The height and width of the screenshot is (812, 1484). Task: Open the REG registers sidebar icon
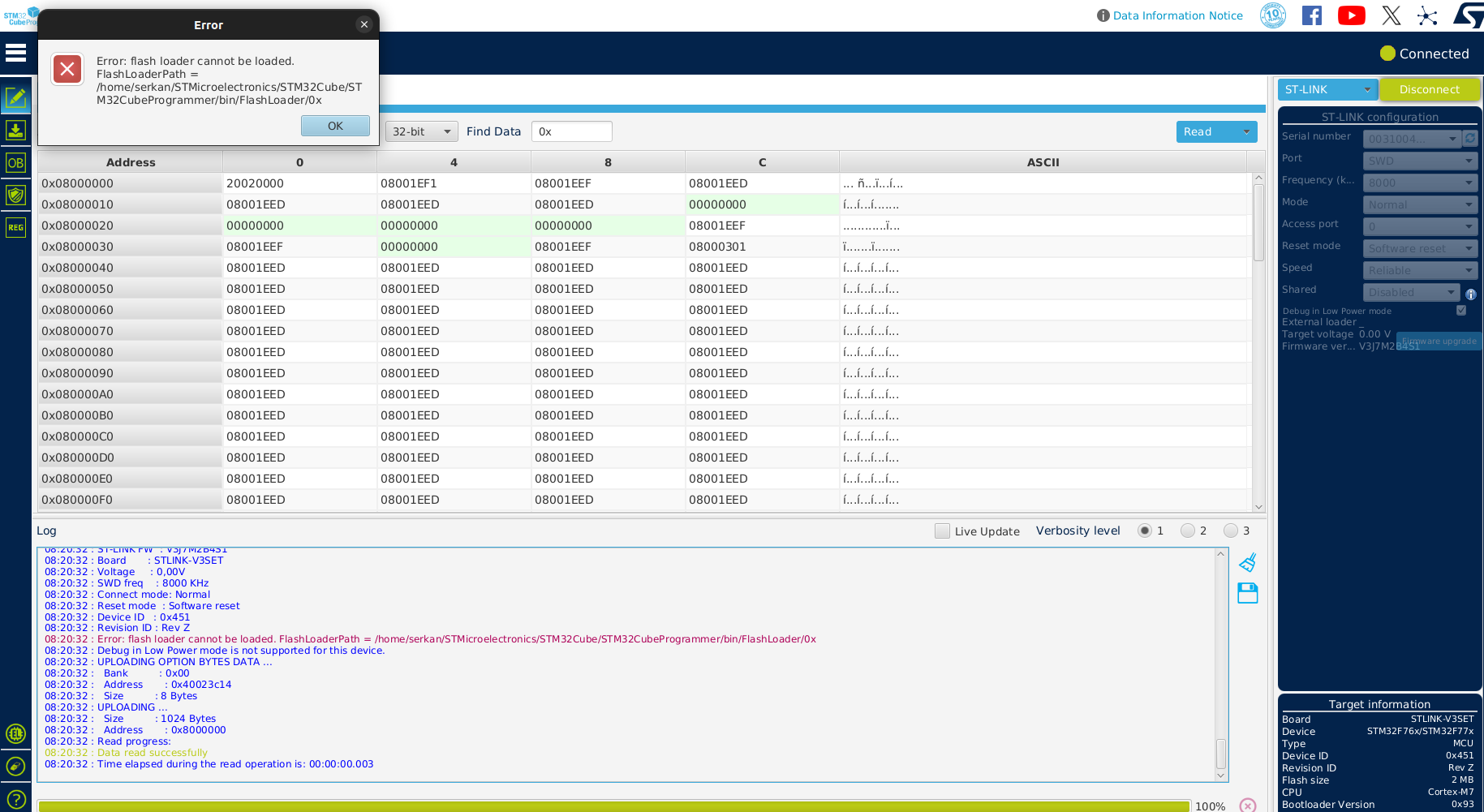click(15, 228)
